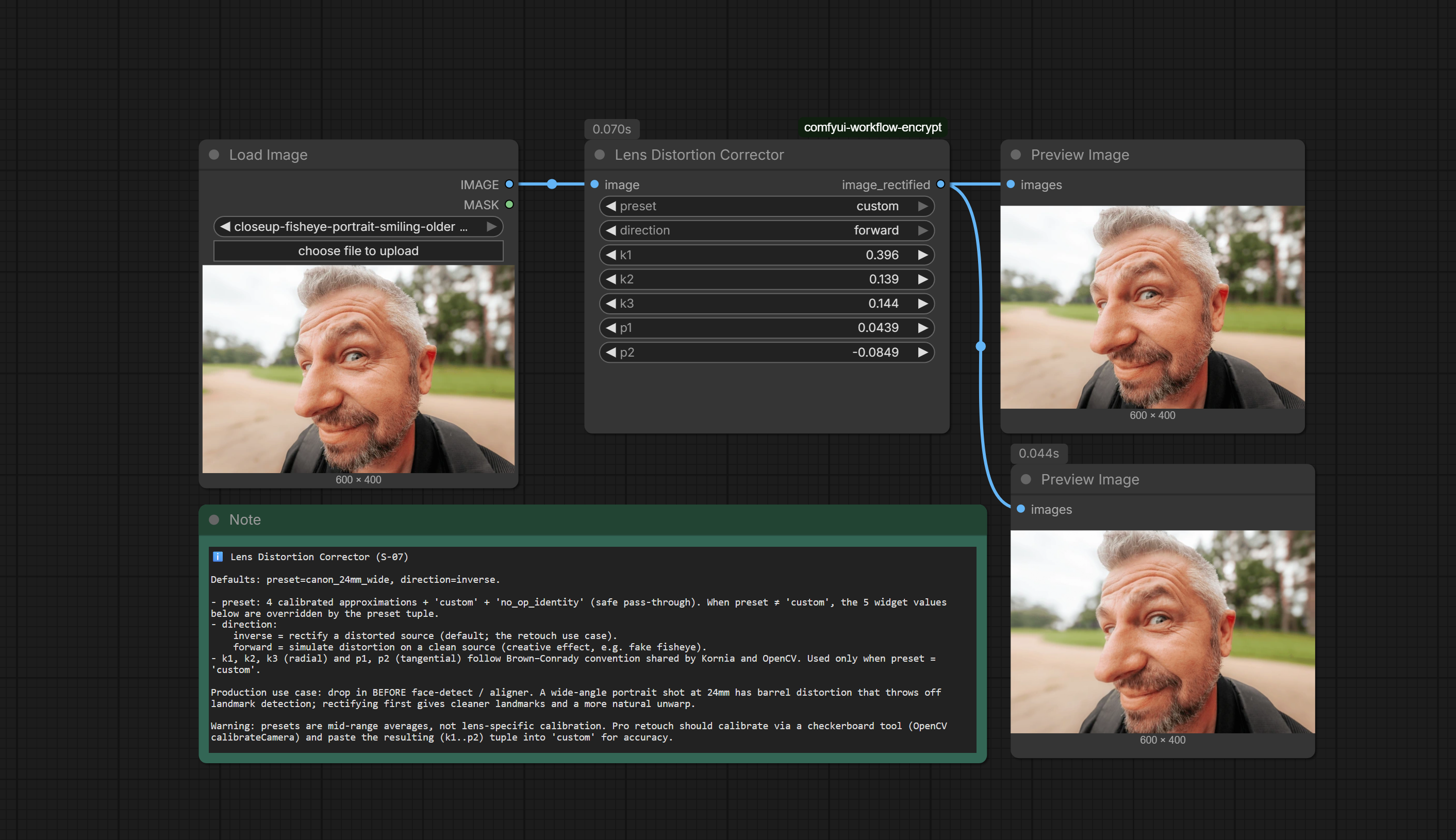Select previous image file with left arrow
This screenshot has height=840, width=1456.
point(225,227)
